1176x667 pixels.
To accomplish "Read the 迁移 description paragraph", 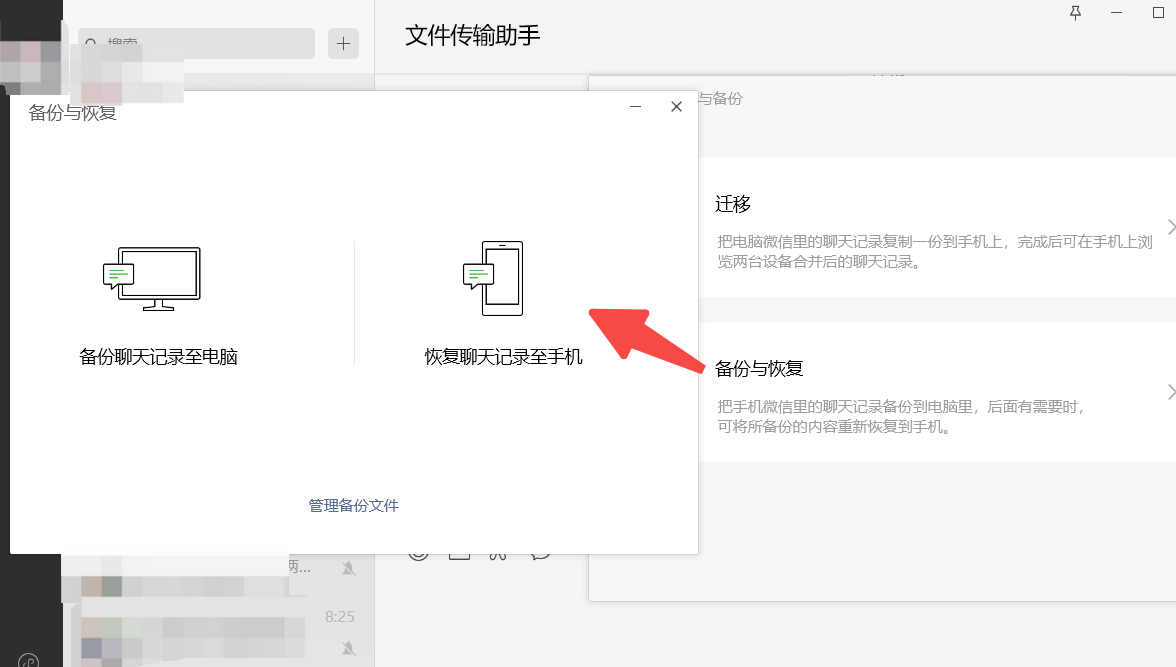I will coord(934,251).
